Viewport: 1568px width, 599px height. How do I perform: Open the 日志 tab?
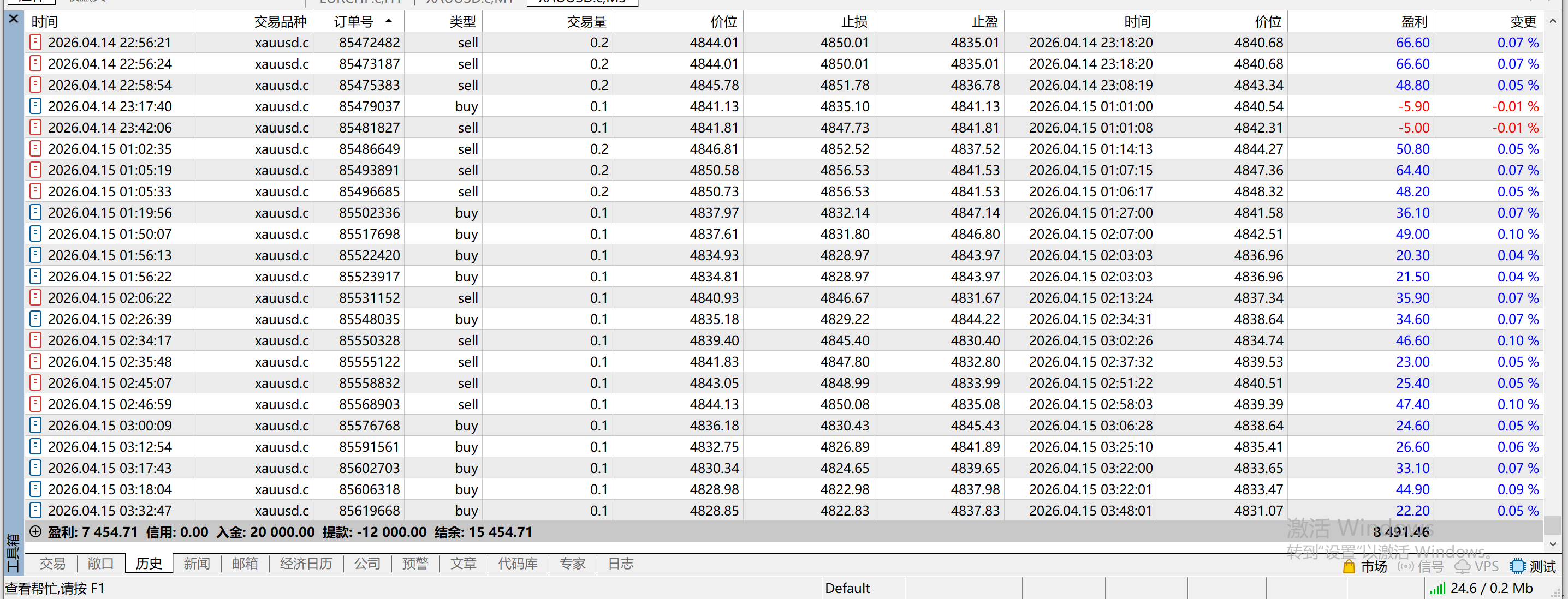click(621, 564)
